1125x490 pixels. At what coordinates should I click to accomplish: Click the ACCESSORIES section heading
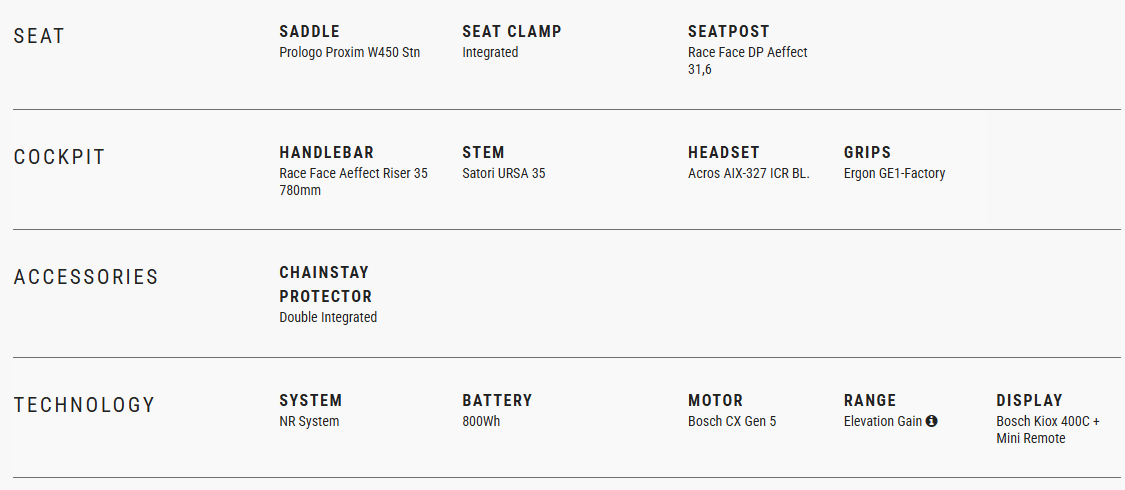(86, 278)
